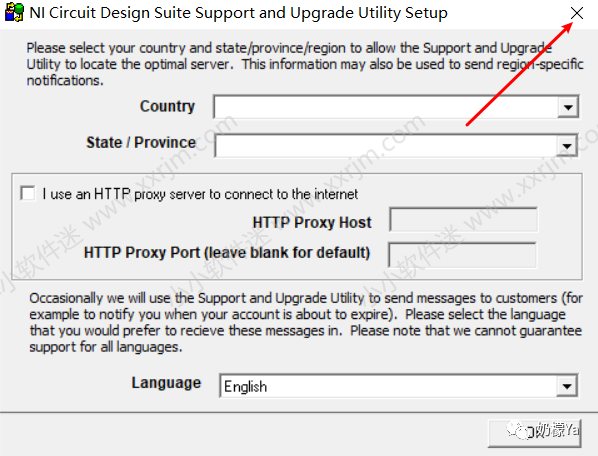The image size is (598, 456).
Task: Click the button at the dialog's bottom right
Action: pyautogui.click(x=534, y=433)
